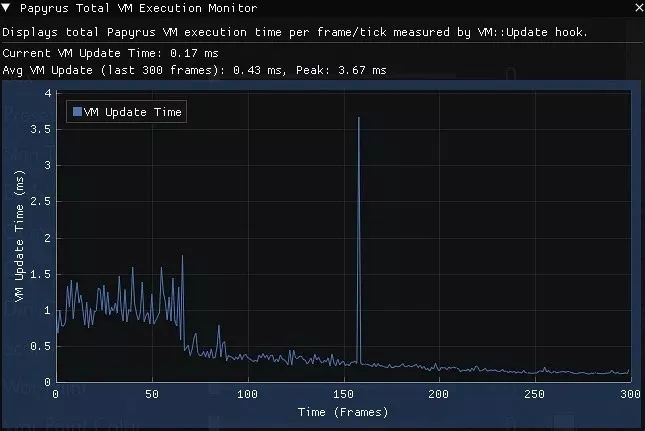This screenshot has width=645, height=431.
Task: Click the x-axis tick label 300
Action: 630,394
